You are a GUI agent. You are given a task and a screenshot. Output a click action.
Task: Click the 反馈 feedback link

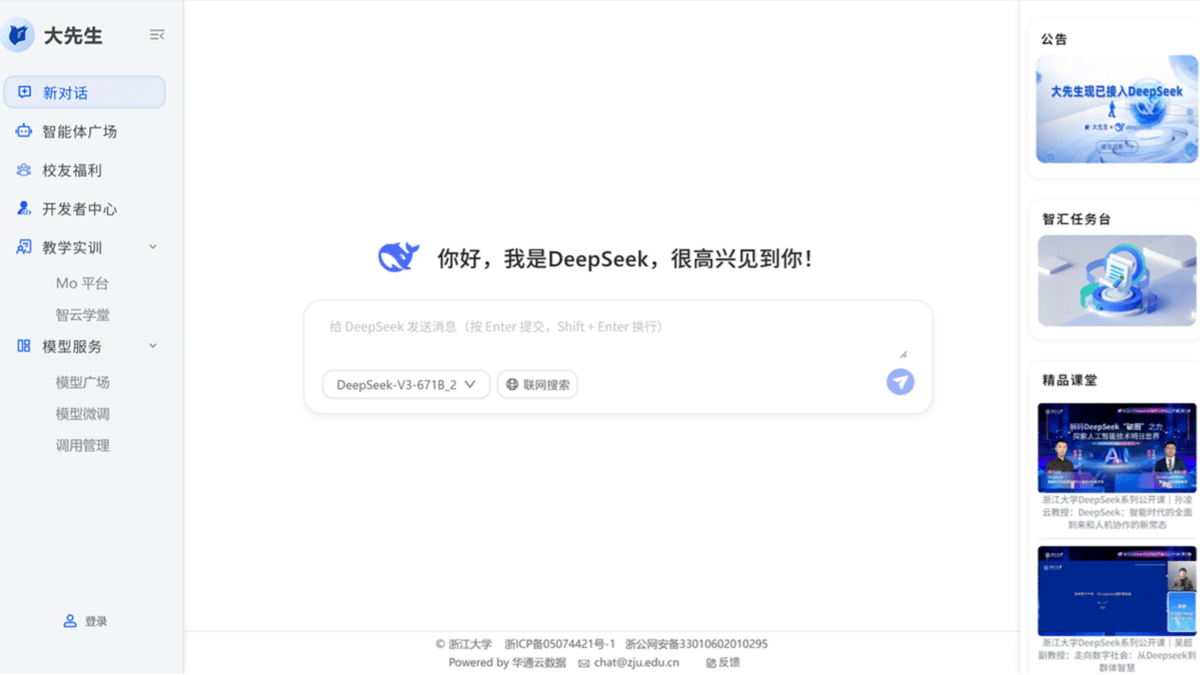[x=729, y=663]
